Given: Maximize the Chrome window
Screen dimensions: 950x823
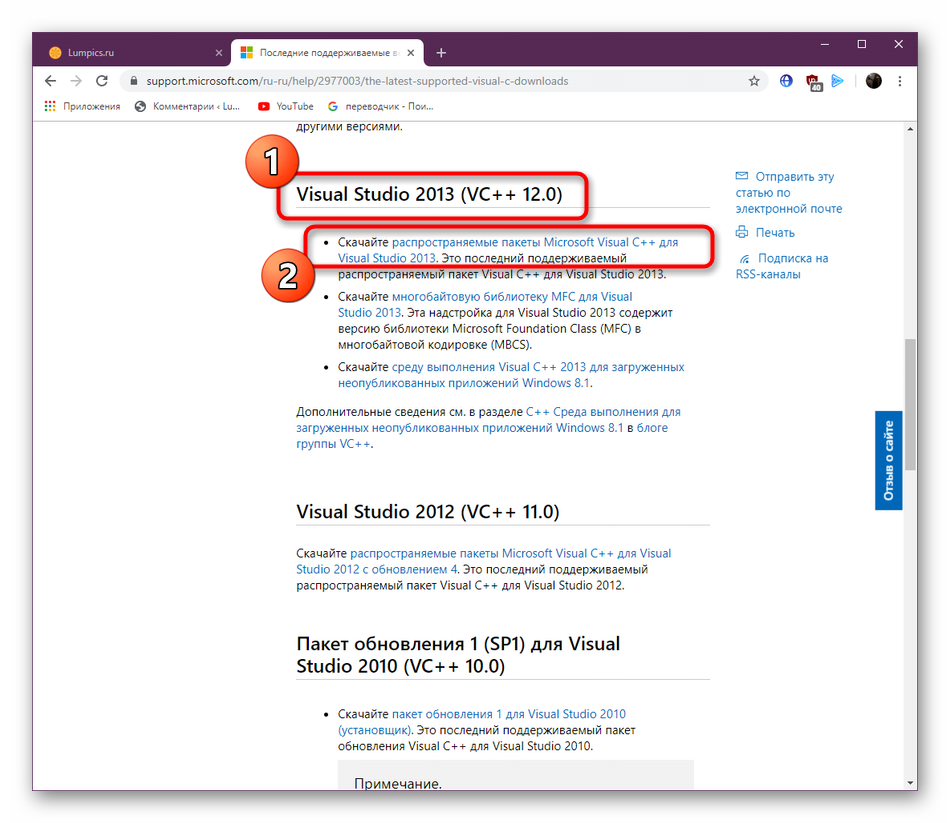Looking at the screenshot, I should coord(862,44).
